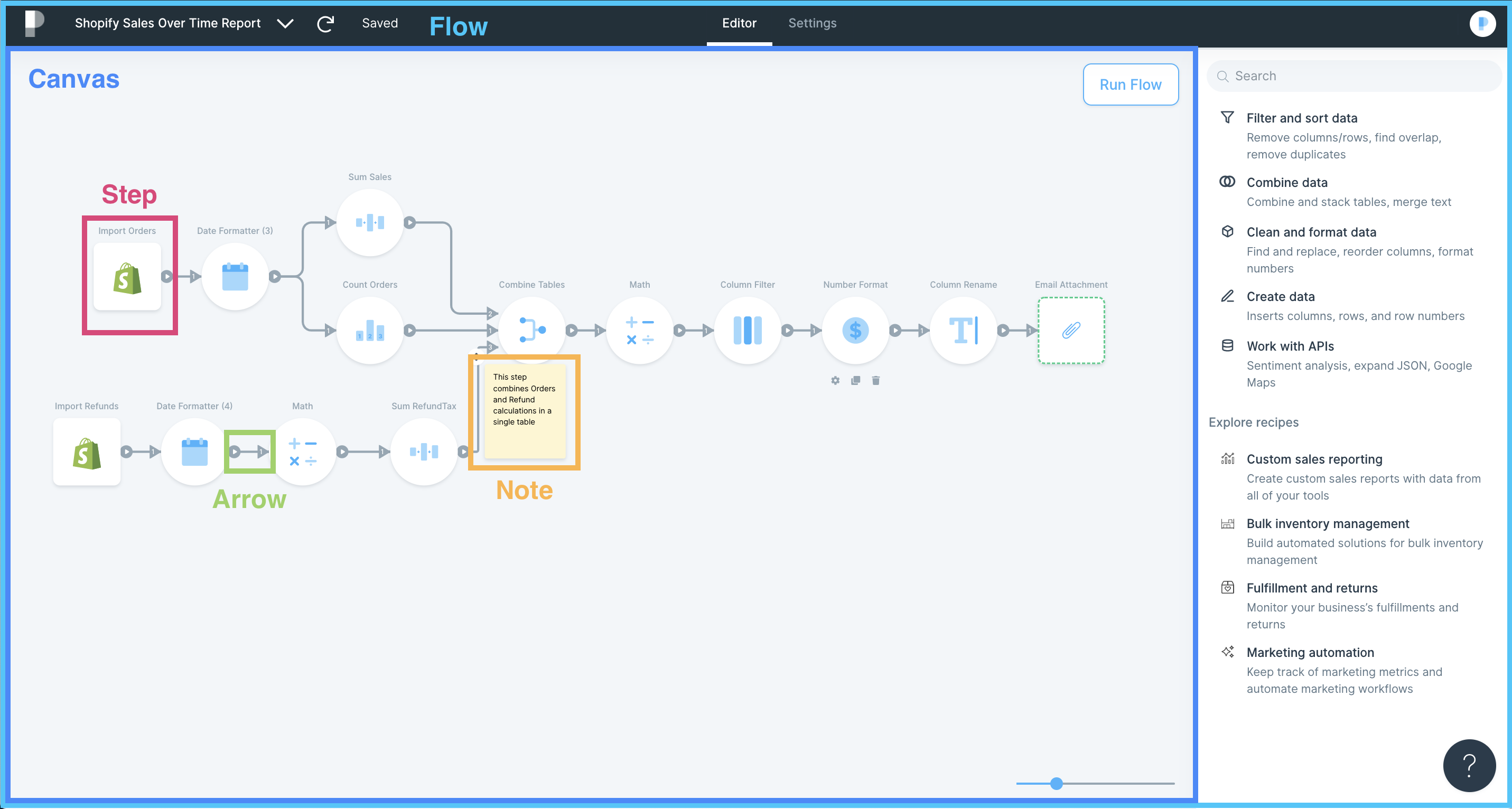Image resolution: width=1512 pixels, height=809 pixels.
Task: Click the Sum Sales output connector dot
Action: click(409, 223)
